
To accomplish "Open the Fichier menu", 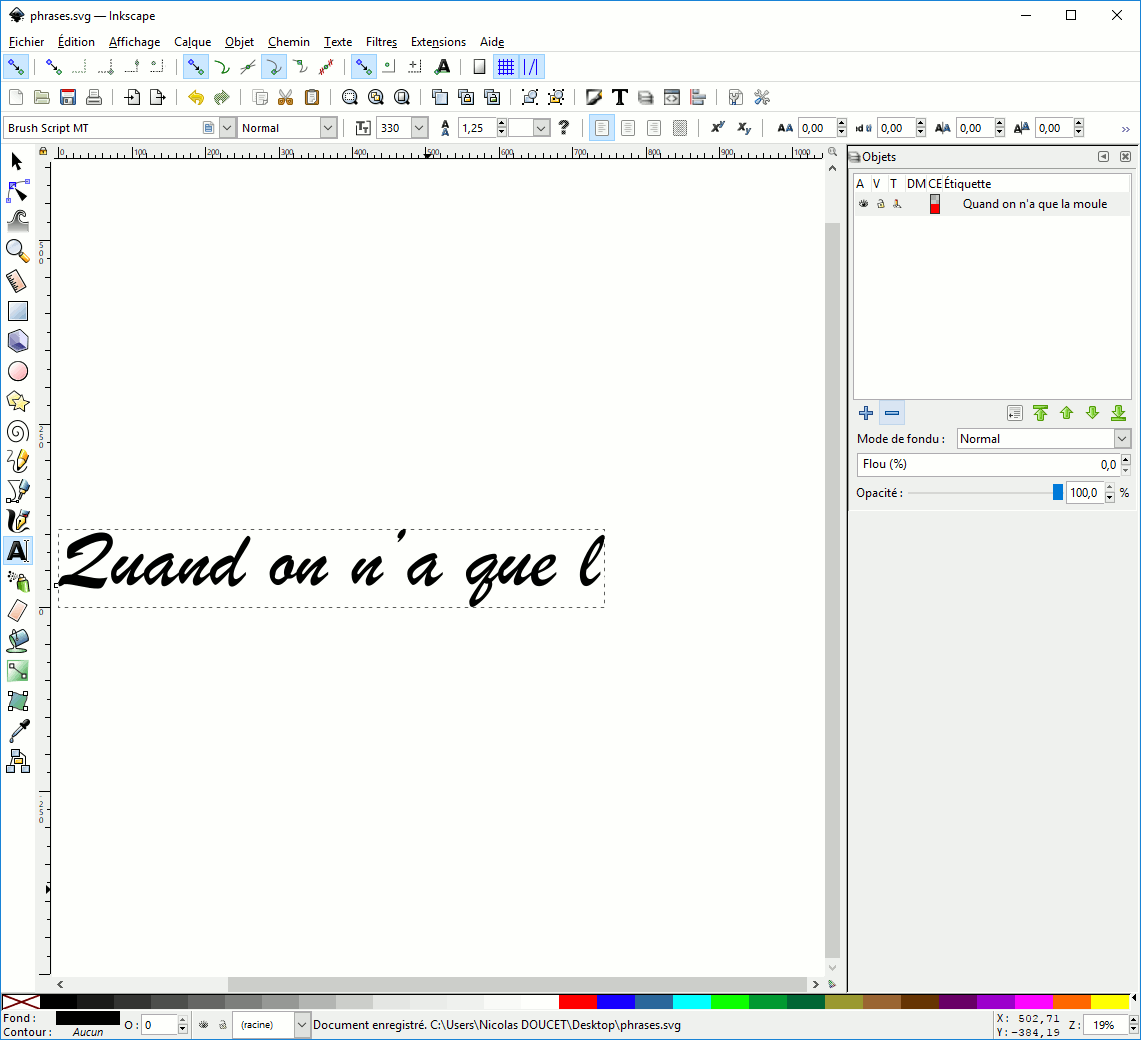I will click(x=26, y=42).
